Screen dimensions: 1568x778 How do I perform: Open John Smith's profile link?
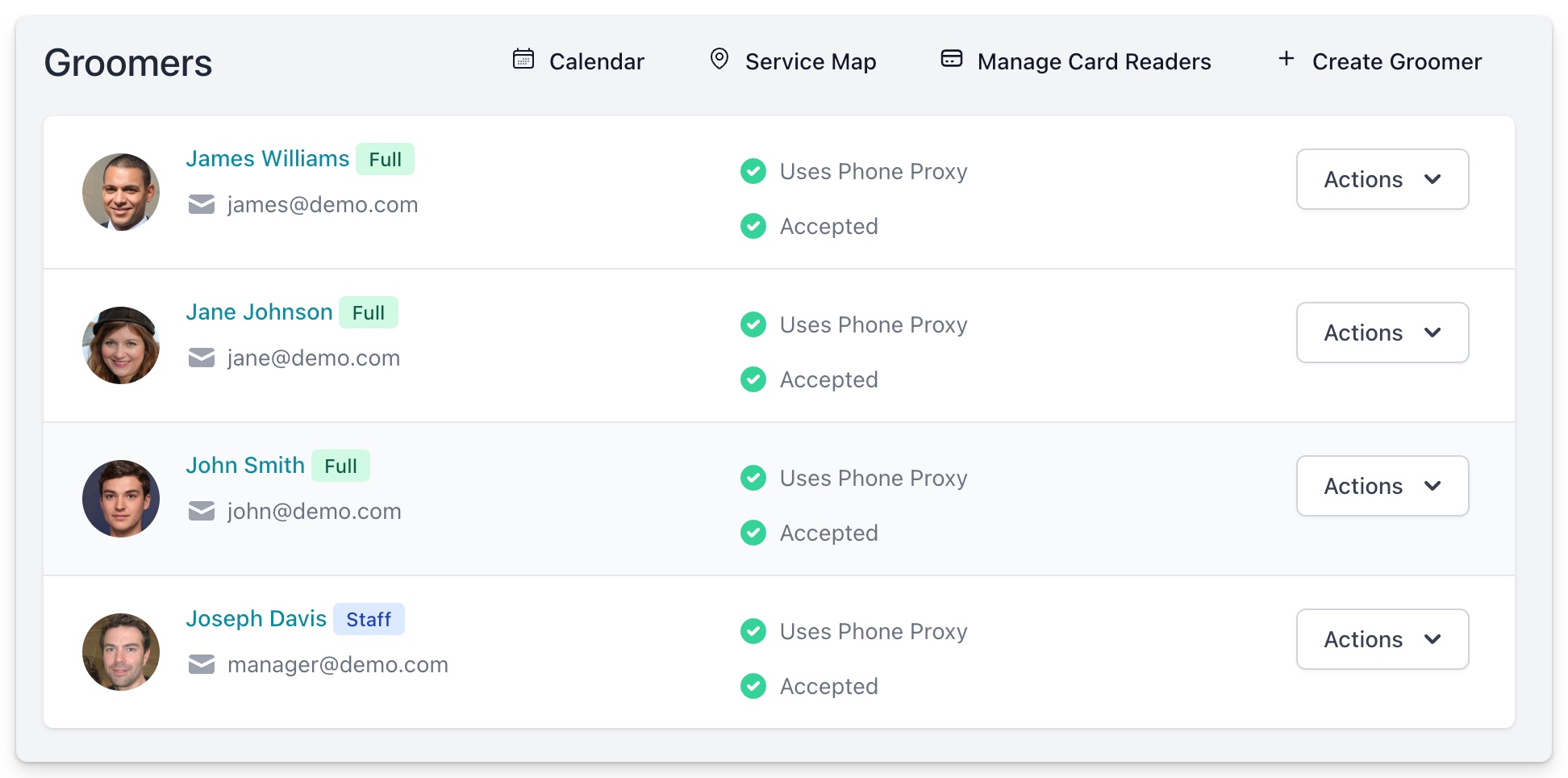pos(245,466)
